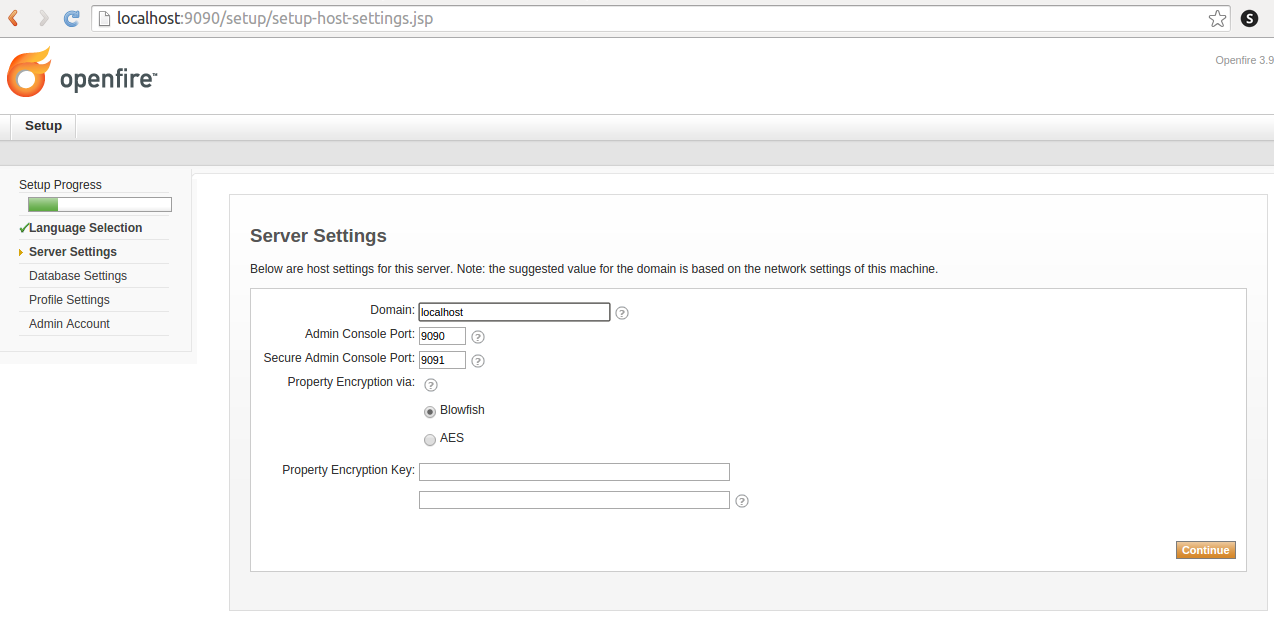Open help icon beside Admin Console Port
Image resolution: width=1274 pixels, height=625 pixels.
pos(478,337)
